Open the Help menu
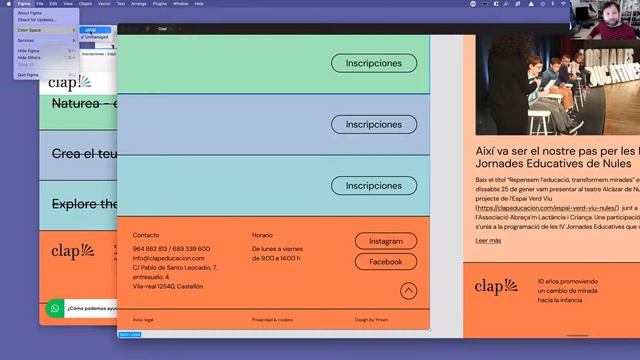The image size is (640, 360). tap(199, 4)
